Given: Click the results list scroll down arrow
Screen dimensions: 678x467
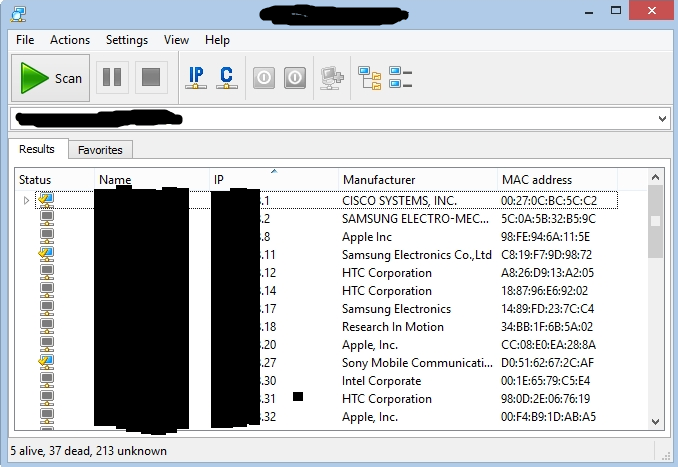Looking at the screenshot, I should click(656, 422).
